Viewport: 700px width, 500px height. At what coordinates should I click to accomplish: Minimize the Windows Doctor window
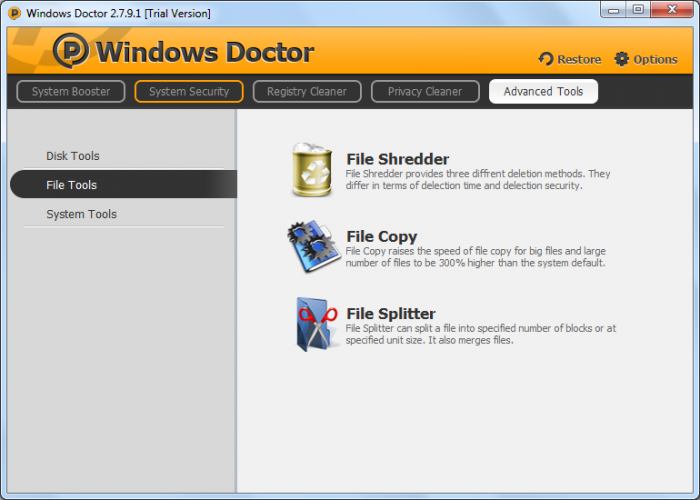(x=613, y=9)
